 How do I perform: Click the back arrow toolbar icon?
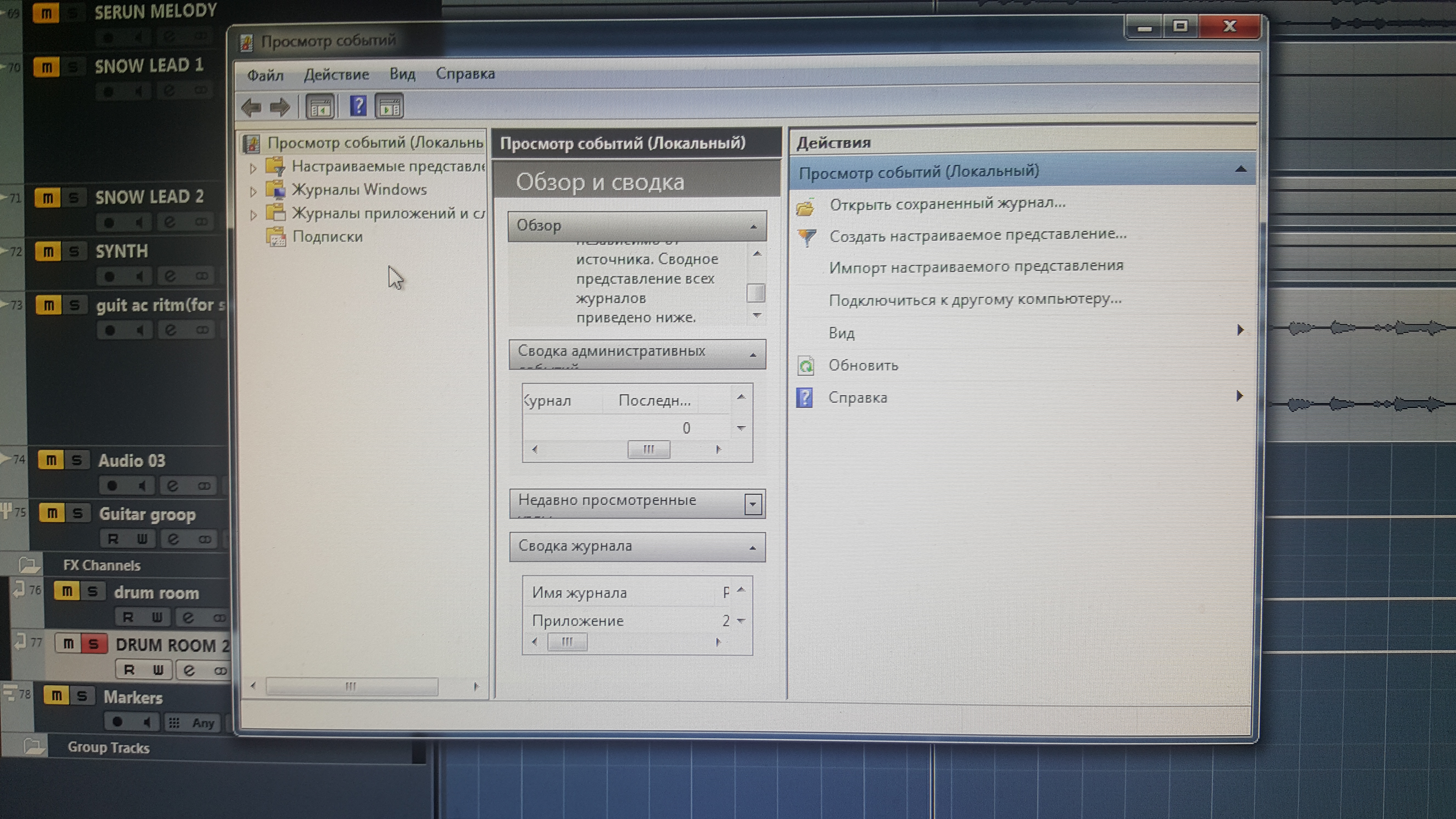pos(251,107)
